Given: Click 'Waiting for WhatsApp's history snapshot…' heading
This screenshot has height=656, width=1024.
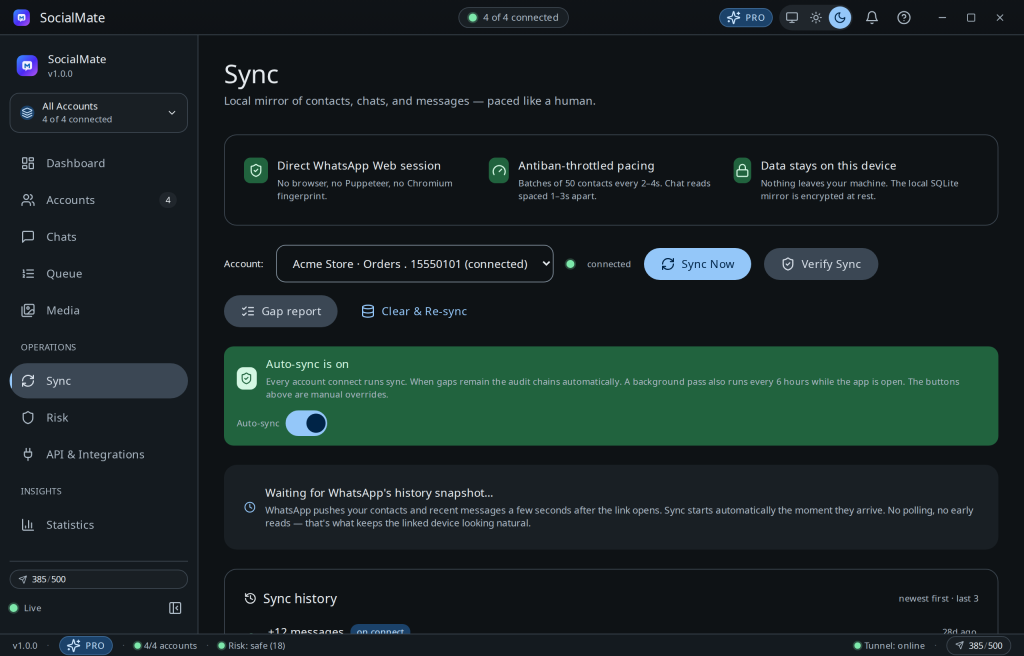Looking at the screenshot, I should click(x=379, y=493).
